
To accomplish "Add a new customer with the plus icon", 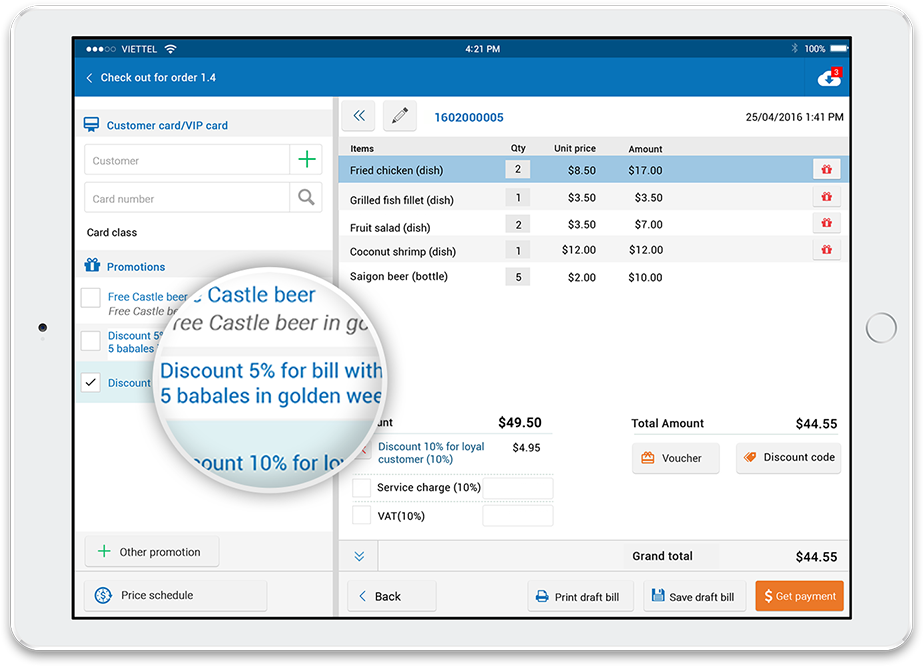I will (x=307, y=160).
